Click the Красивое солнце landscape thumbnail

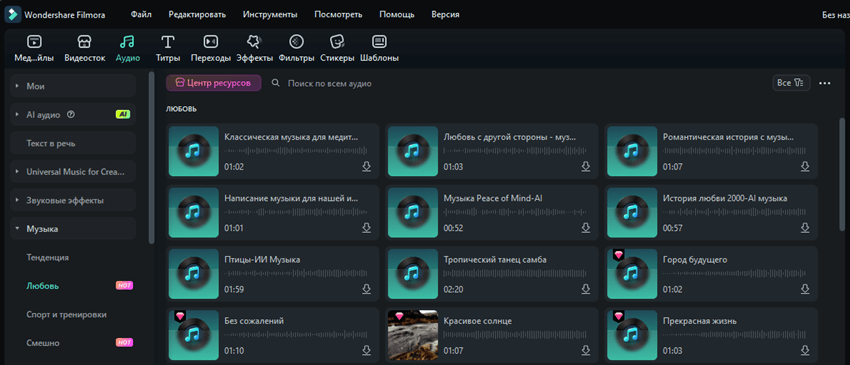pos(413,335)
